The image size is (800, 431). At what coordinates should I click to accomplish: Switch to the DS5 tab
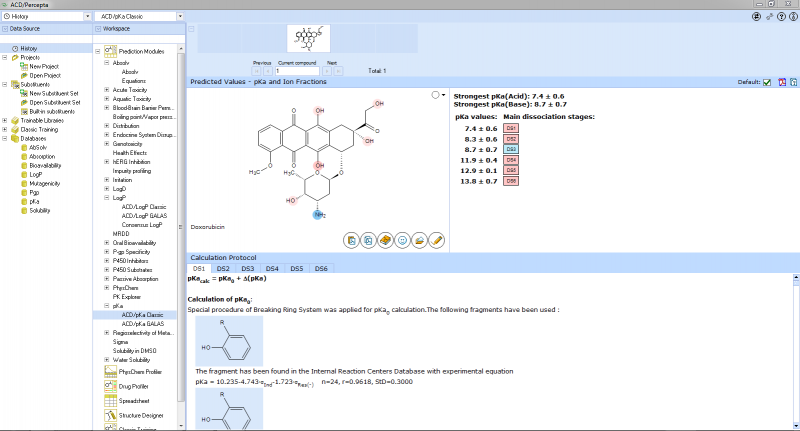tap(296, 268)
